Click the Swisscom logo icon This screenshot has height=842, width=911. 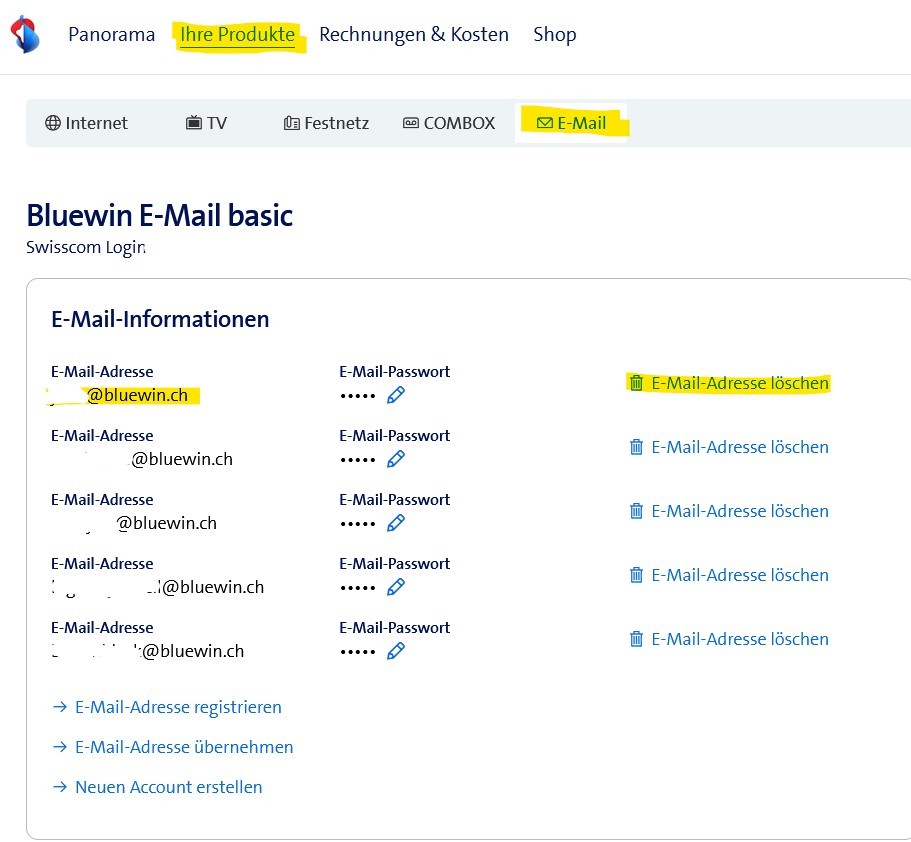point(25,34)
